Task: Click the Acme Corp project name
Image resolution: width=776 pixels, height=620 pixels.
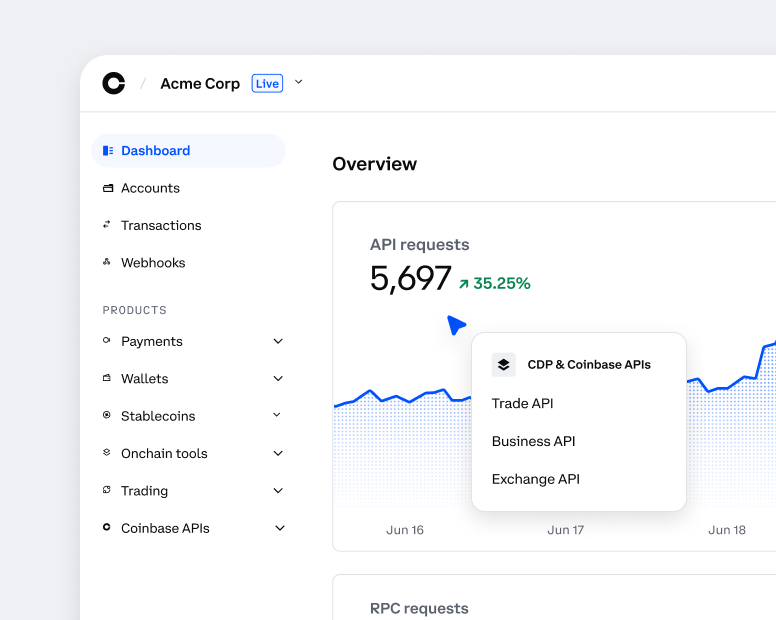Action: point(200,84)
